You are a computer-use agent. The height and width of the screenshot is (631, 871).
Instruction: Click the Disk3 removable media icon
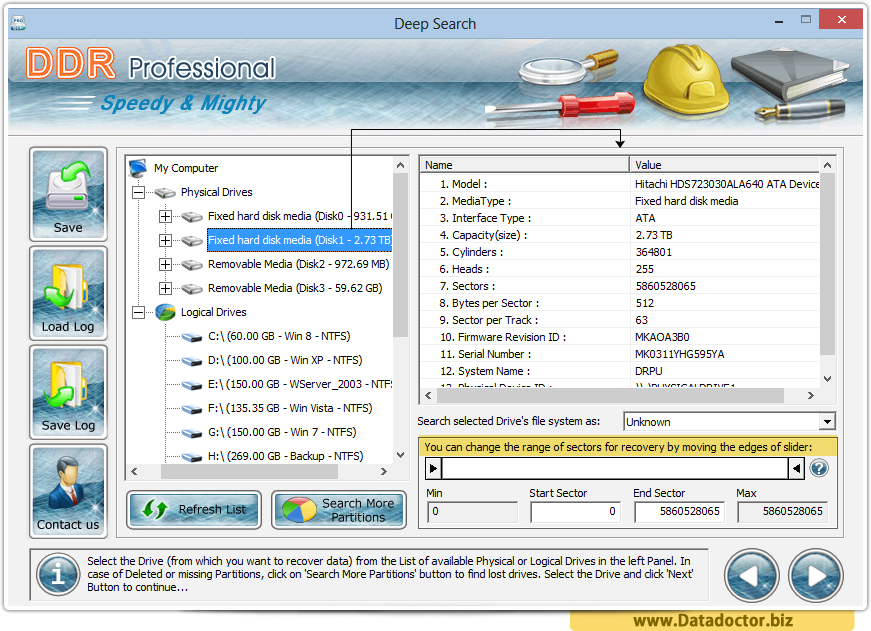click(192, 288)
